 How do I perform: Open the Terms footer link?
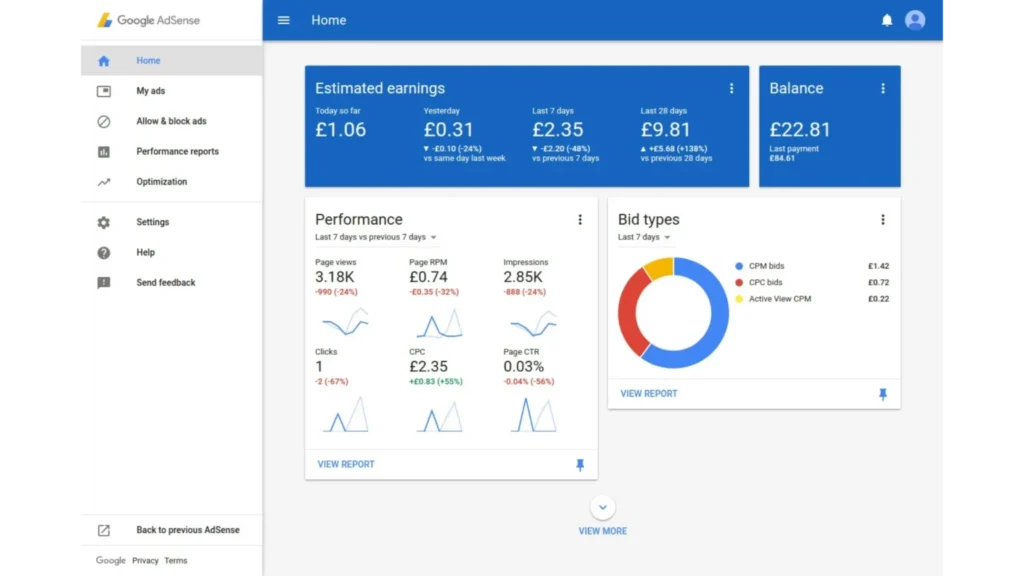[x=176, y=560]
